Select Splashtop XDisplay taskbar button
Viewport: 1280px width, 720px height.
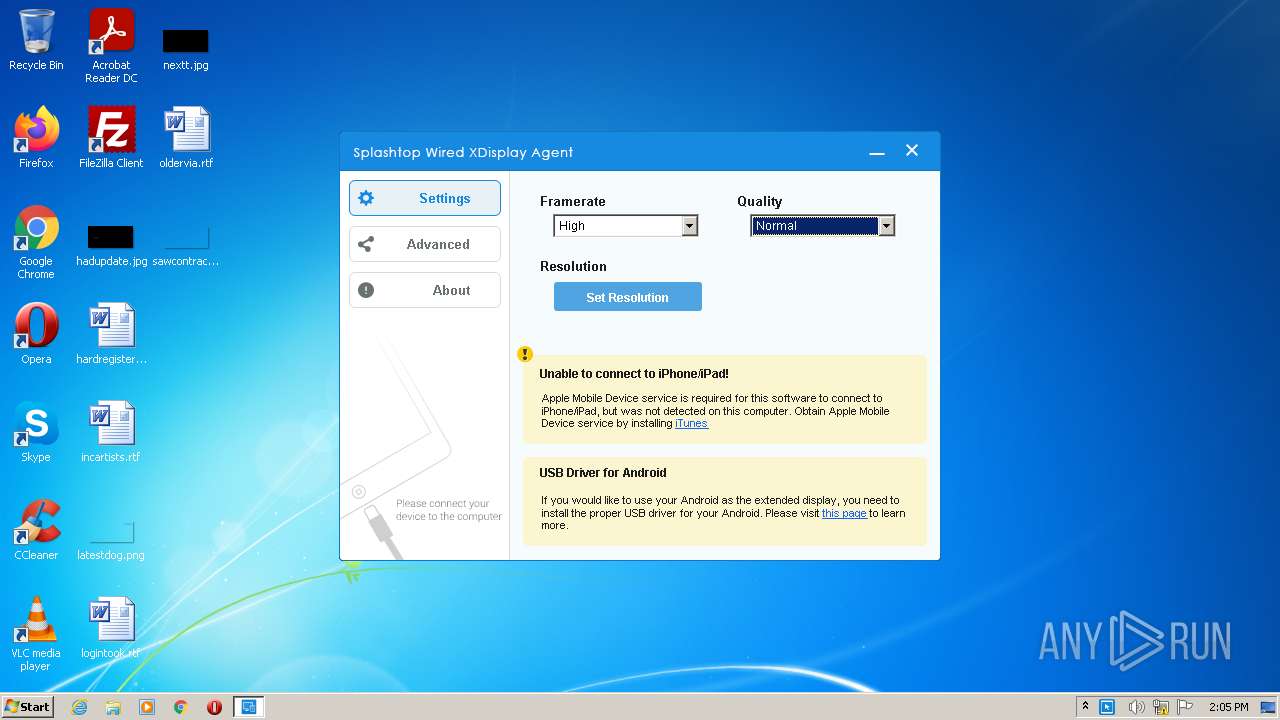pos(248,707)
